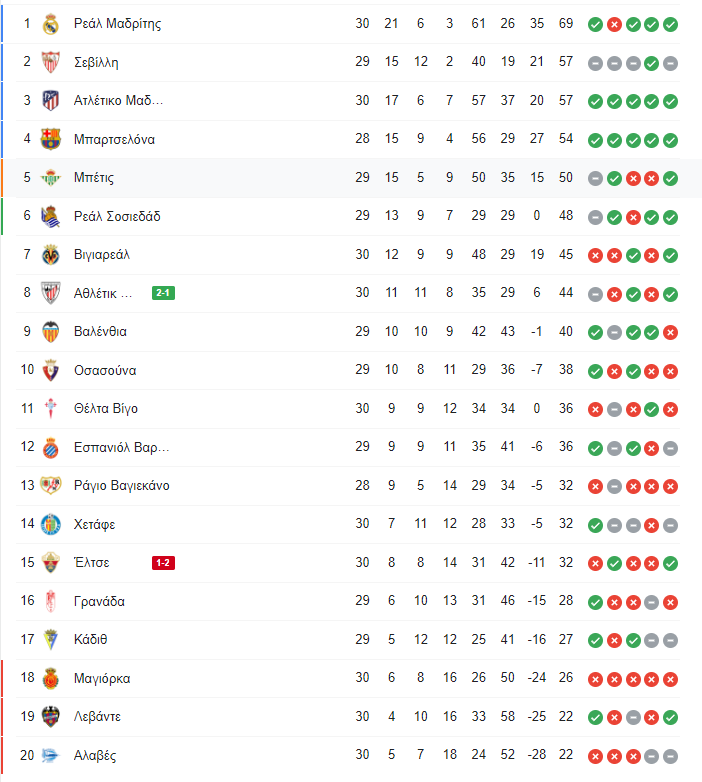Click the Alavés club crest
Image resolution: width=702 pixels, height=782 pixels.
coord(50,756)
